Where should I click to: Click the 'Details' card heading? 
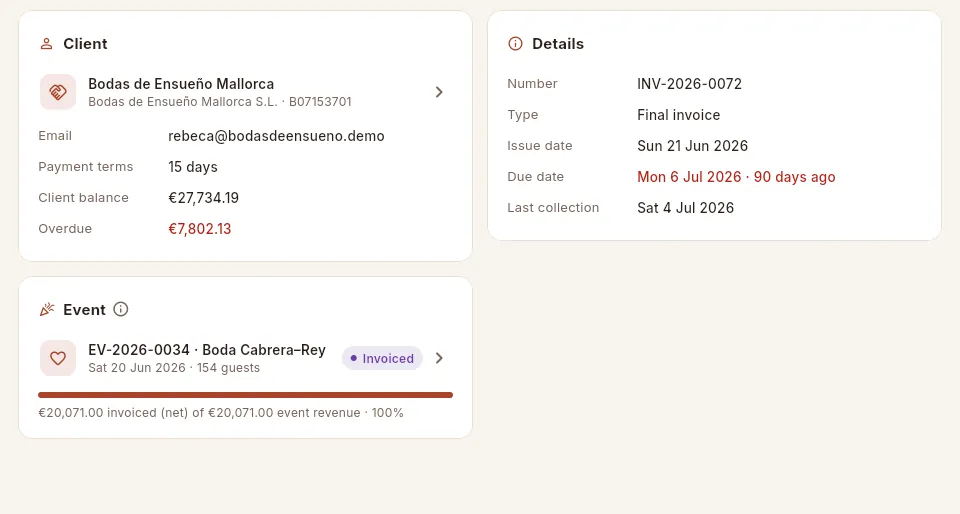click(x=558, y=44)
